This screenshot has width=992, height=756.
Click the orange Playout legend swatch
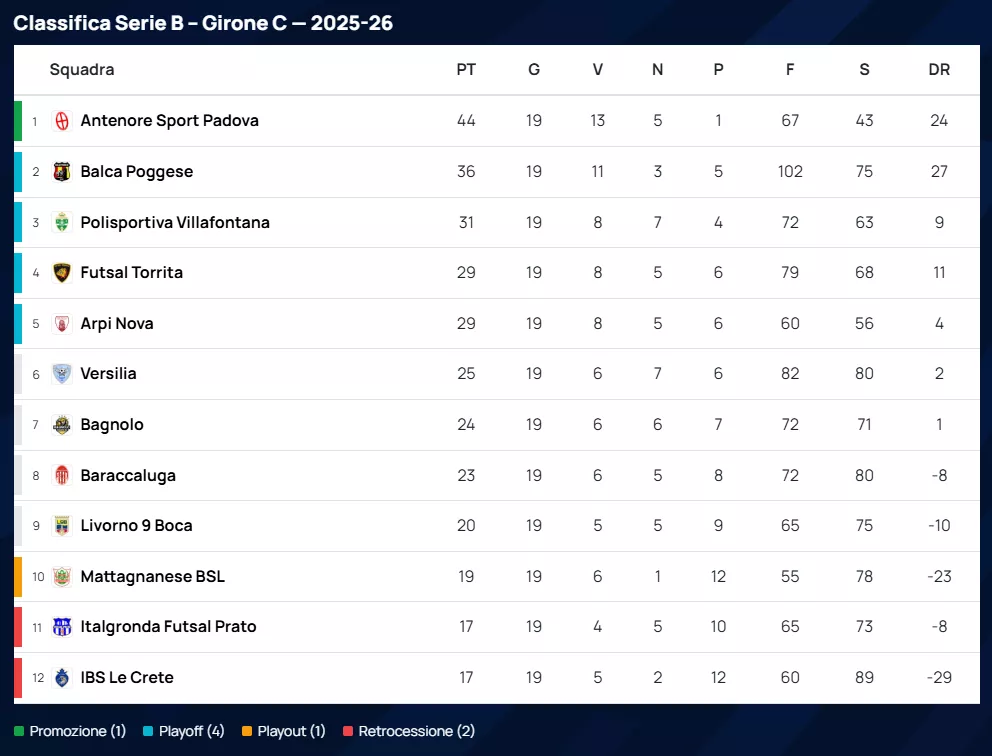pos(247,732)
